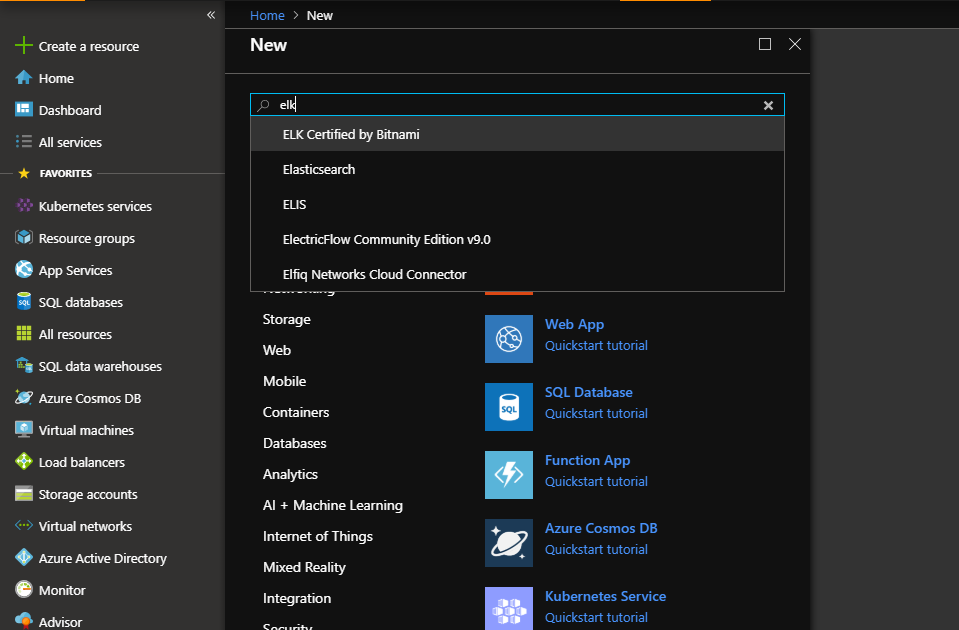This screenshot has width=959, height=630.
Task: Click the Function App lightning icon
Action: [x=509, y=475]
